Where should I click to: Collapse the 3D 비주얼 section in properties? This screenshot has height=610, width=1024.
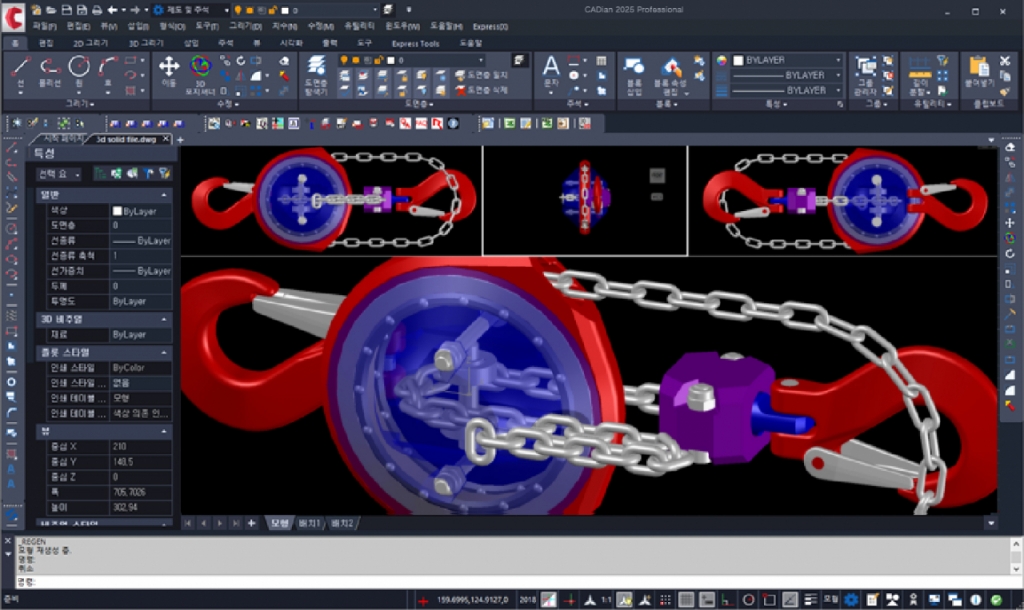click(x=164, y=319)
